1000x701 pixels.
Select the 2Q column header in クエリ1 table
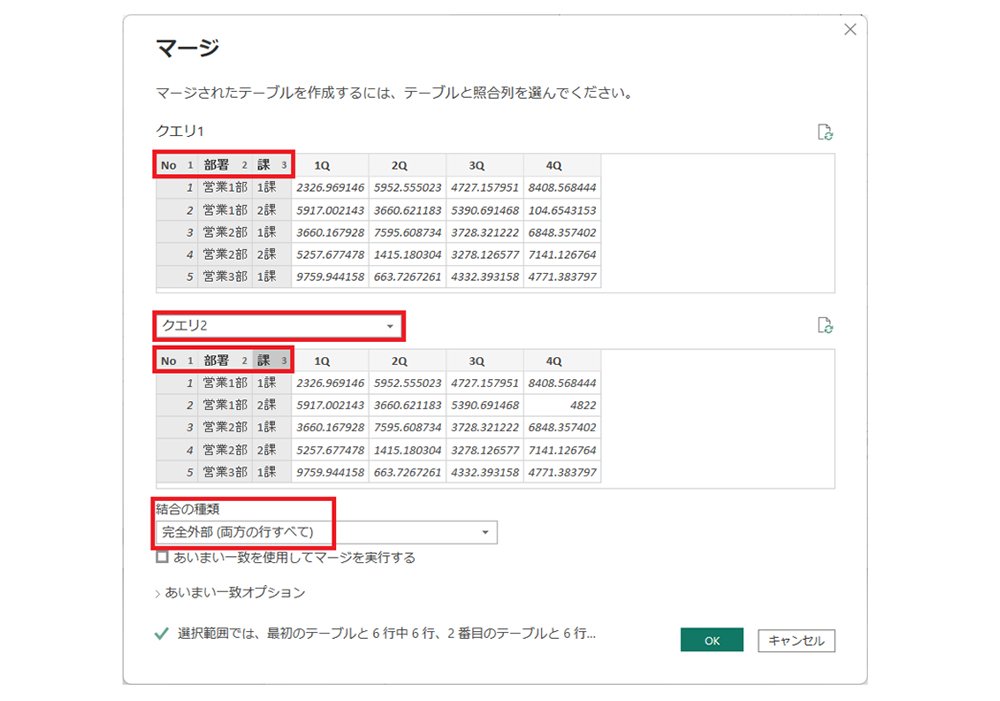[407, 165]
